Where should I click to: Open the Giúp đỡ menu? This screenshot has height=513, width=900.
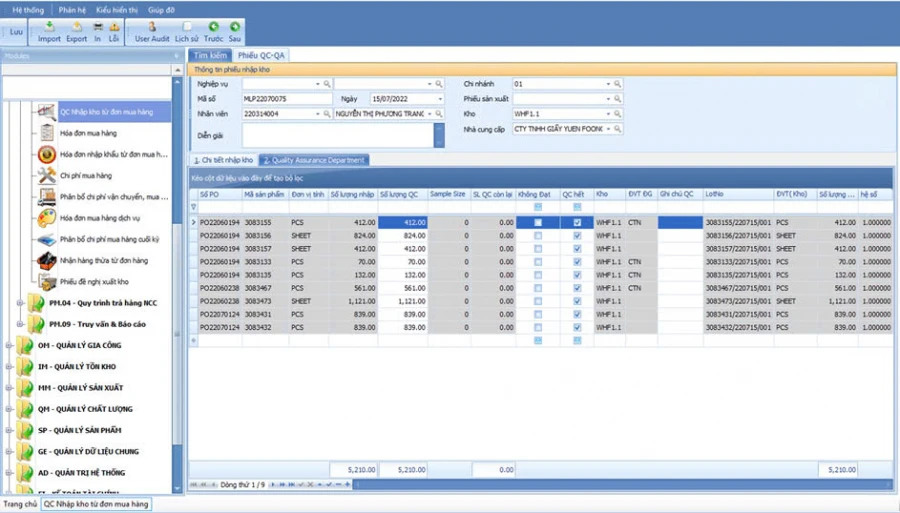coord(161,10)
